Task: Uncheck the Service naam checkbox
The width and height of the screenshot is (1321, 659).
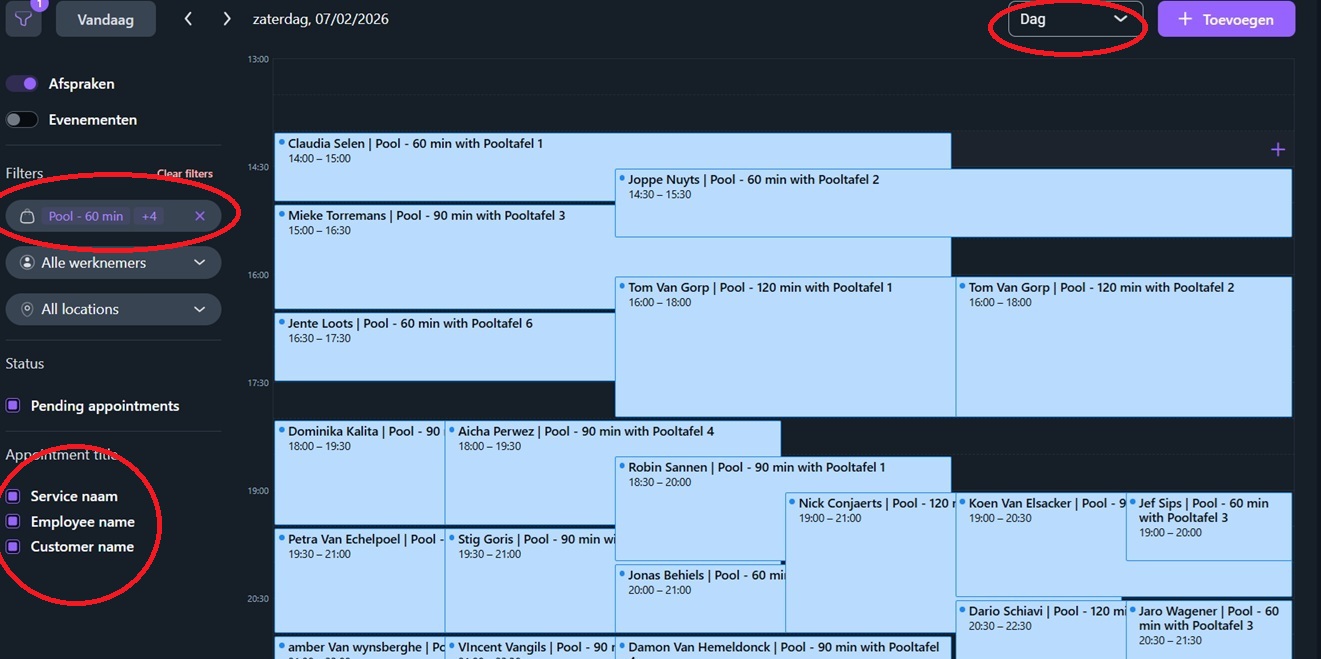Action: click(x=13, y=496)
